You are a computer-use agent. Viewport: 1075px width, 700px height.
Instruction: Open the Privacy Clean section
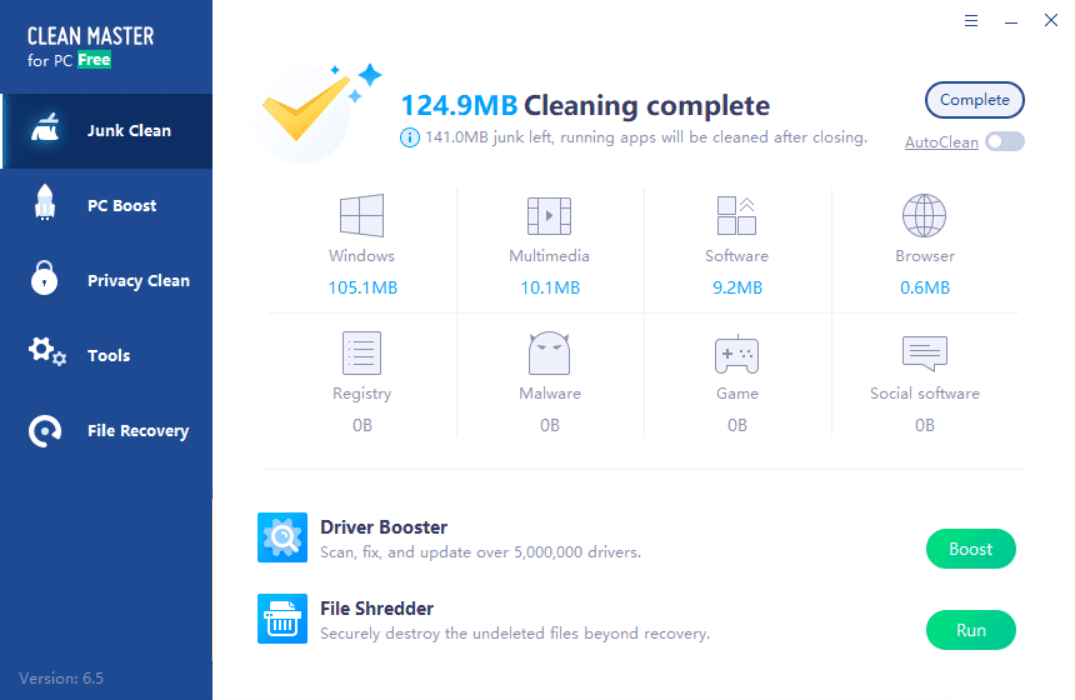[x=107, y=280]
